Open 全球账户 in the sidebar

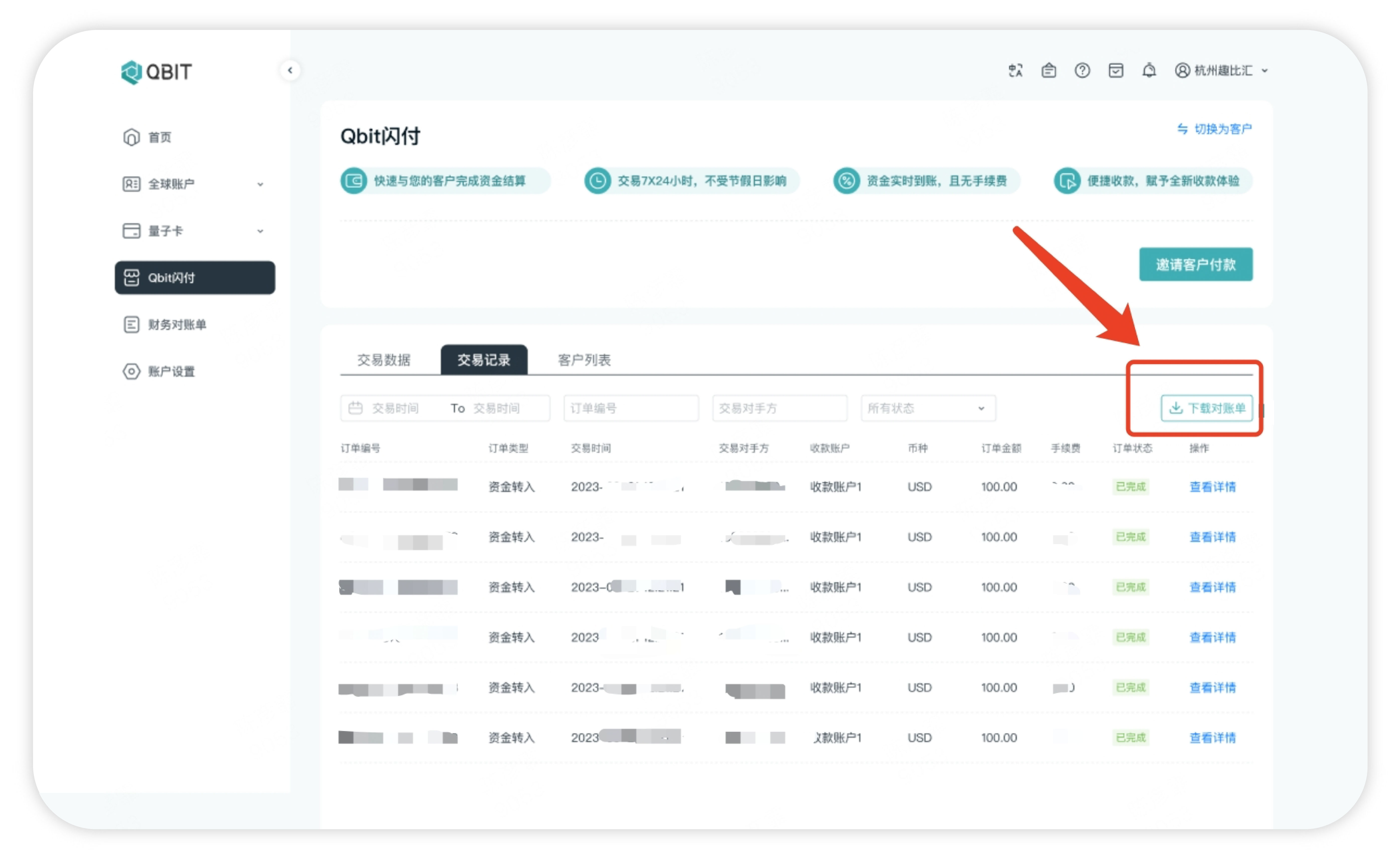194,184
